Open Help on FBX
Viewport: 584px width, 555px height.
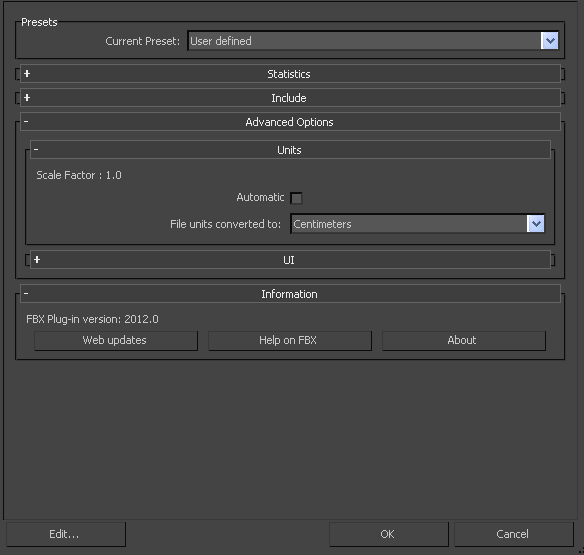point(290,340)
